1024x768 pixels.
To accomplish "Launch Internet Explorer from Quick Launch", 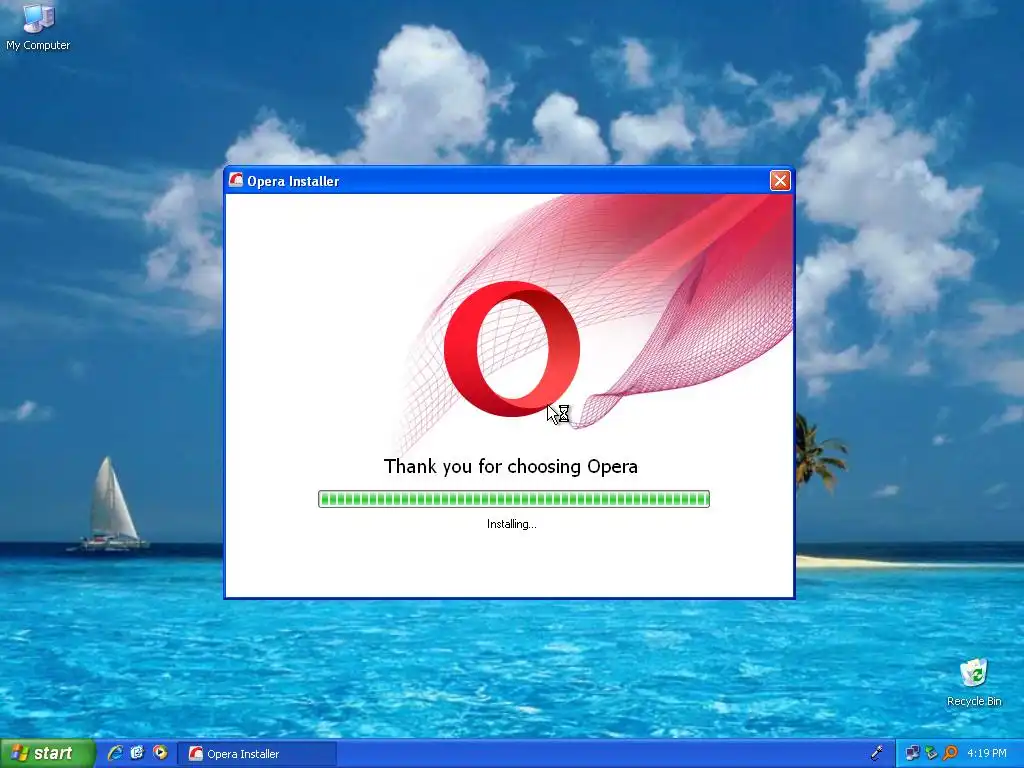I will click(116, 753).
